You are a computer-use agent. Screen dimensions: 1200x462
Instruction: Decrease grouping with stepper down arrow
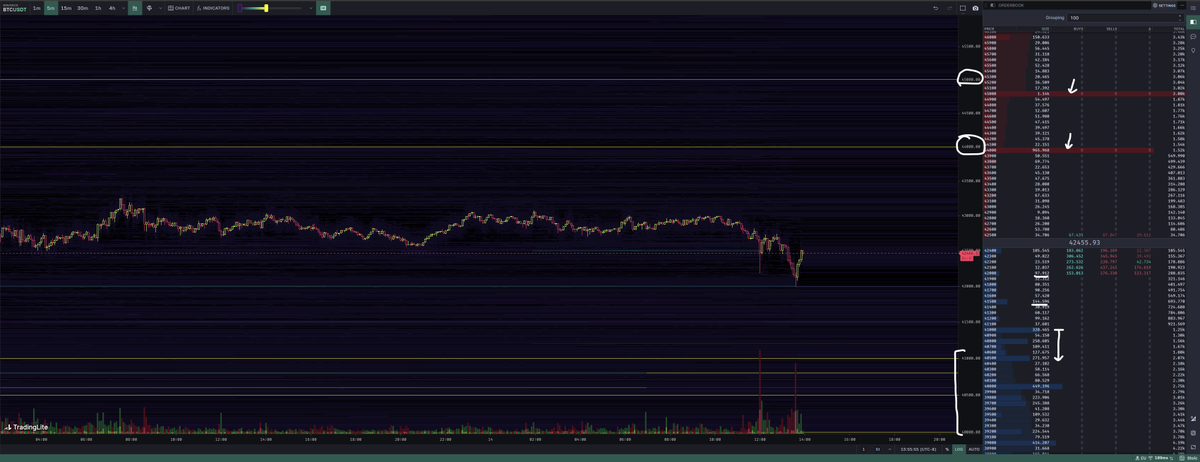coord(1179,20)
